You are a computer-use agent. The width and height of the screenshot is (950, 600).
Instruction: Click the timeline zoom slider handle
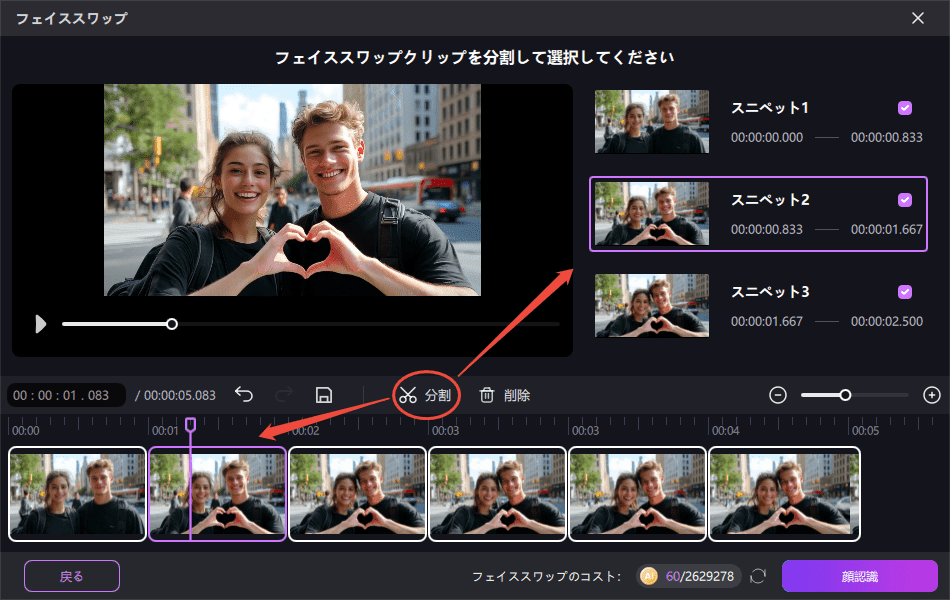coord(845,395)
